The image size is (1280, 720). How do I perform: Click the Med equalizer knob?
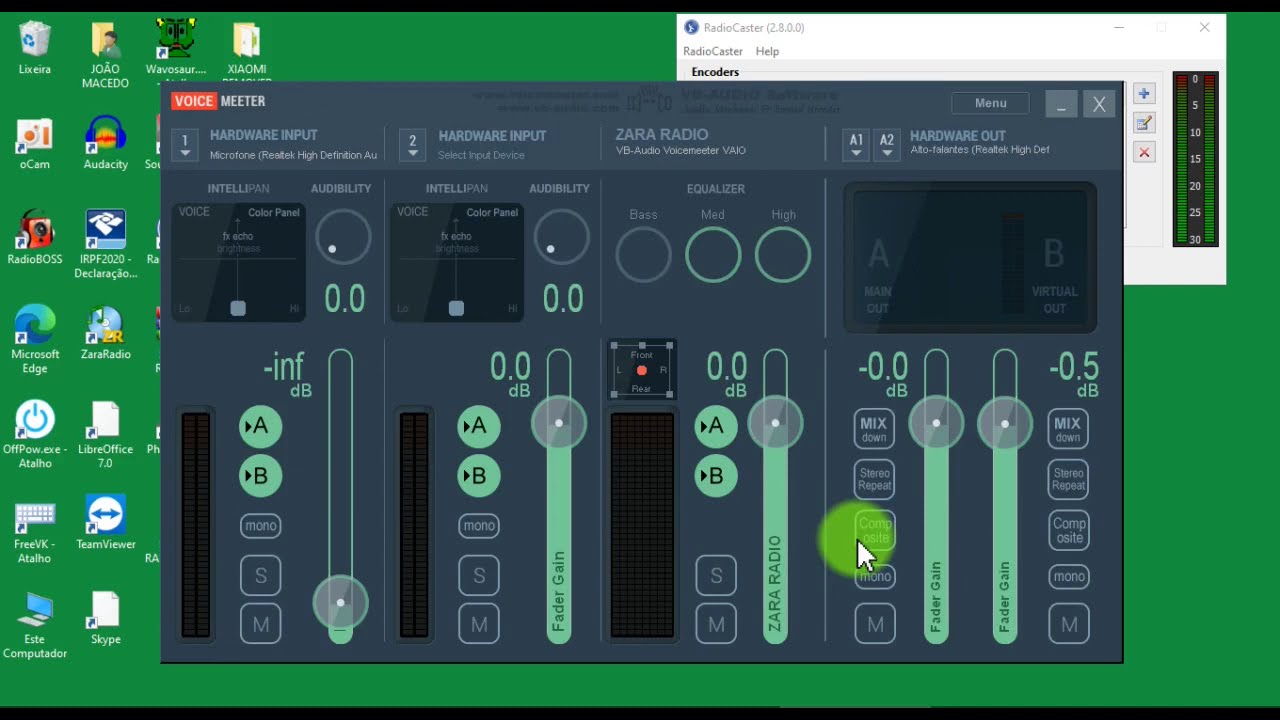(713, 255)
